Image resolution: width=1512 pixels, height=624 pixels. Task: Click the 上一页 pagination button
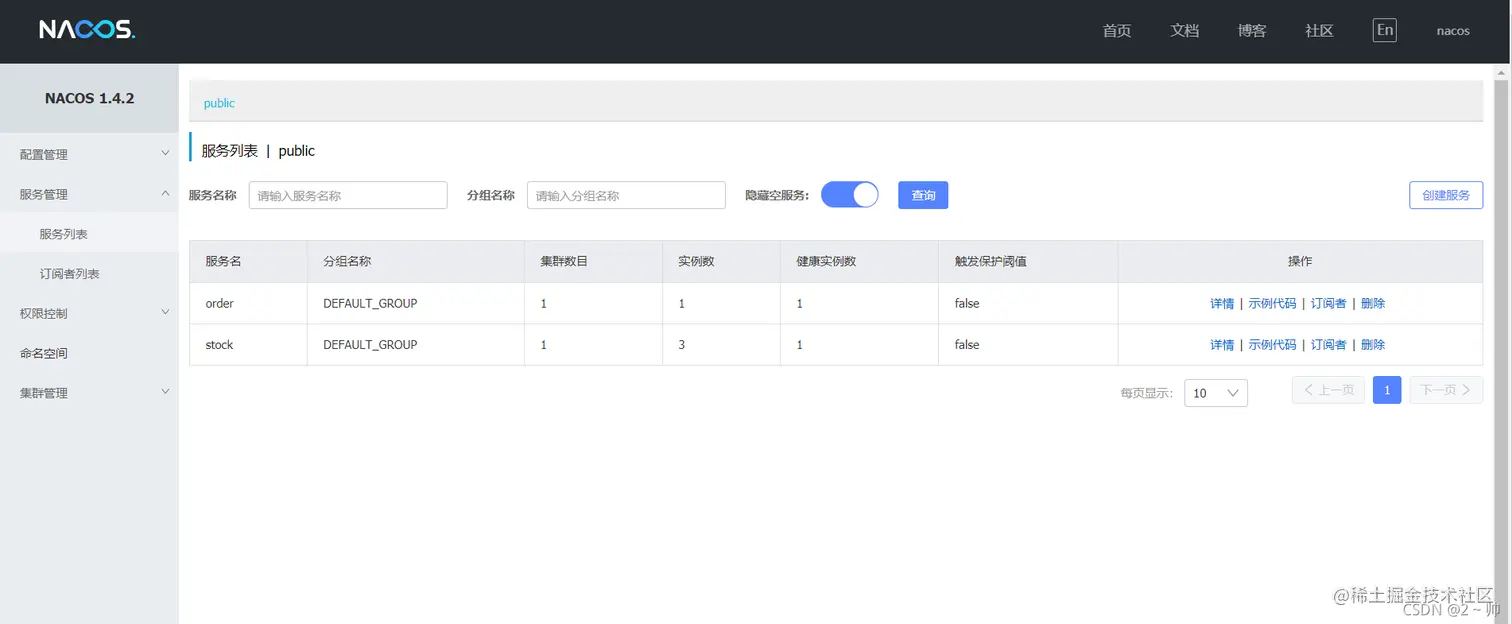coord(1328,390)
